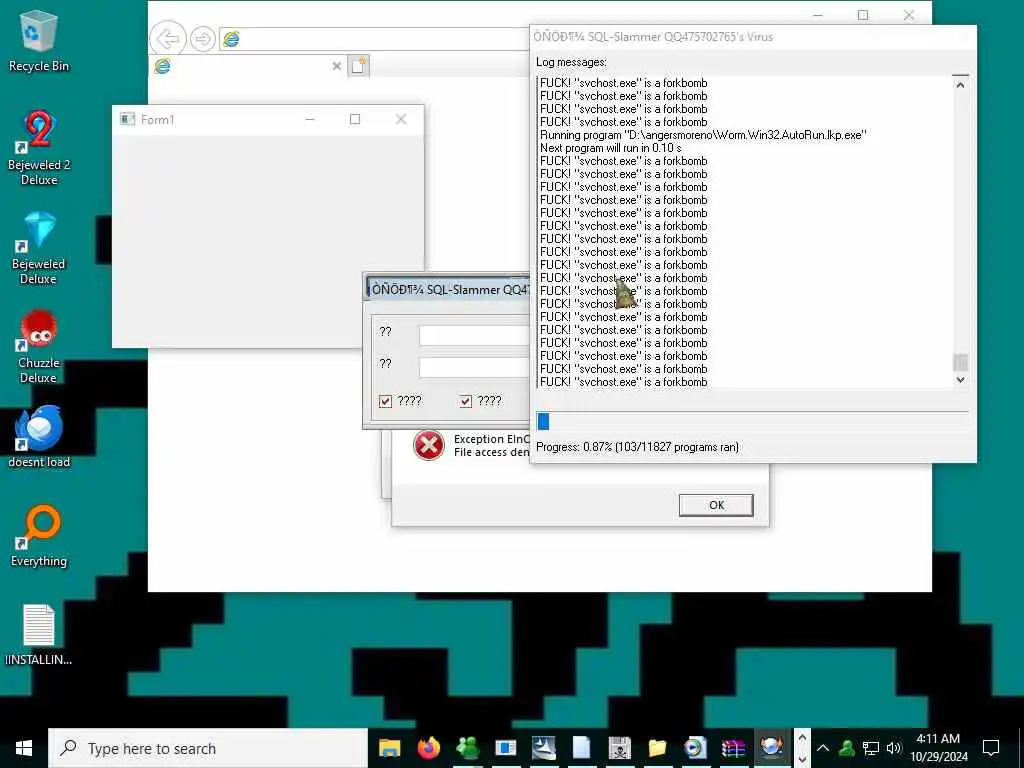This screenshot has height=768, width=1024.
Task: Click the Internet Explorer forward arrow
Action: coord(202,39)
